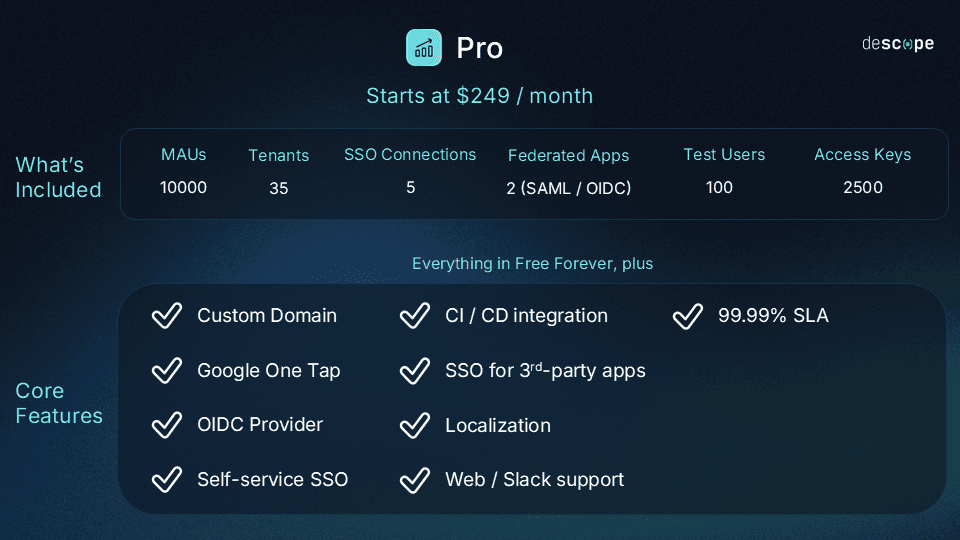Select the SSO Connections heading

point(410,155)
